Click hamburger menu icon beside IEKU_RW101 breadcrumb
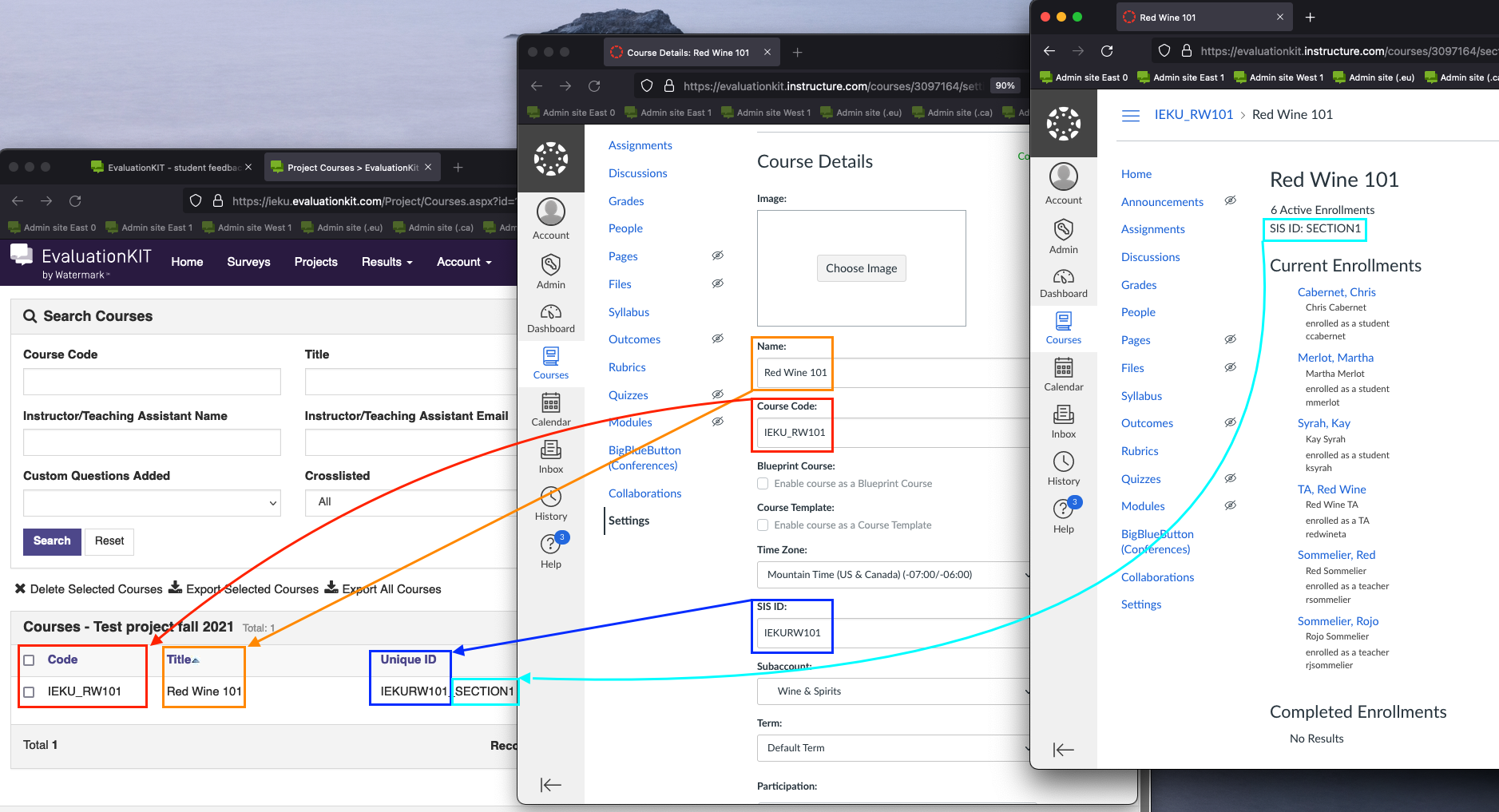The image size is (1499, 812). (x=1130, y=115)
